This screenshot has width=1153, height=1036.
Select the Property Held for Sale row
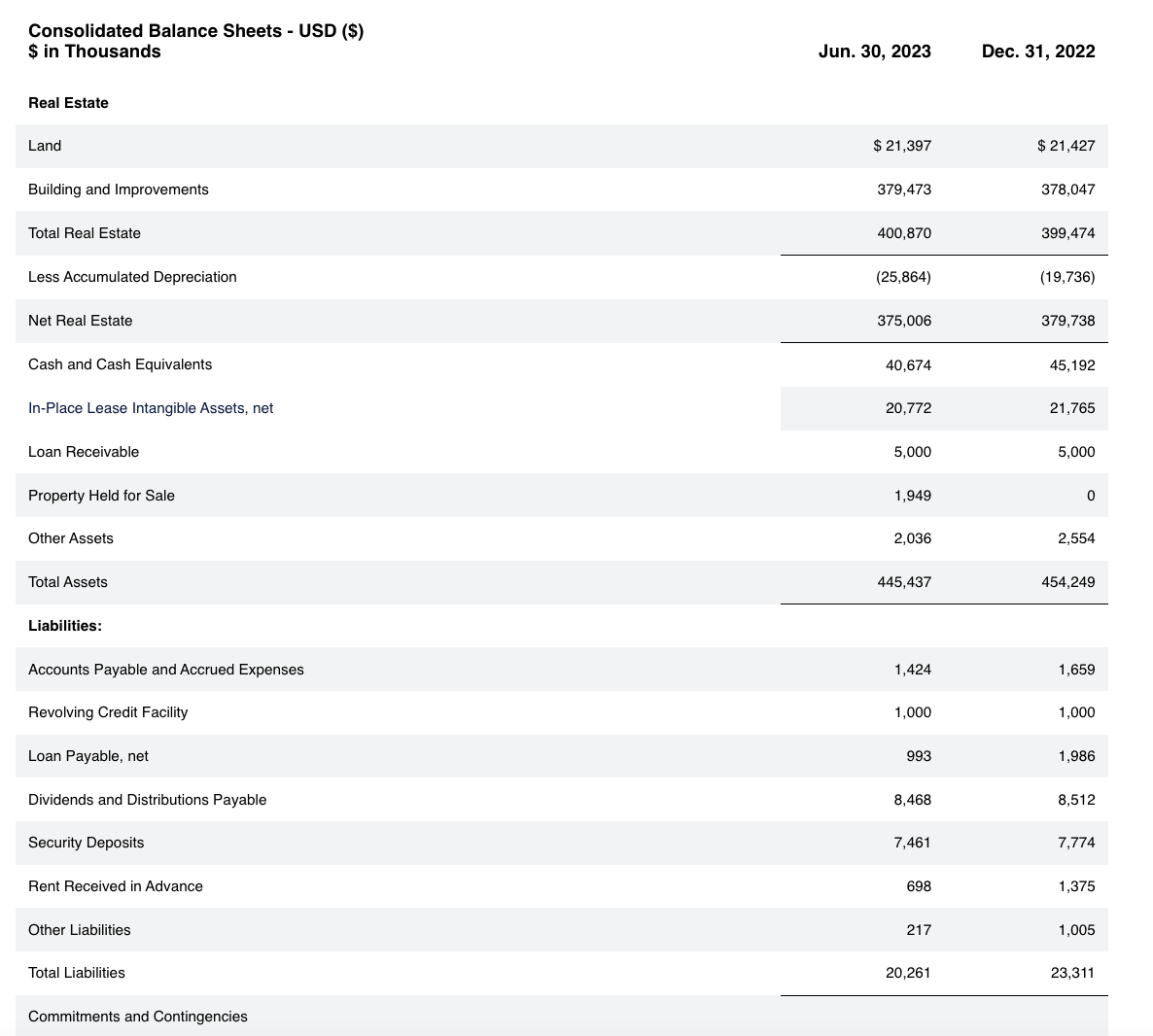[101, 496]
